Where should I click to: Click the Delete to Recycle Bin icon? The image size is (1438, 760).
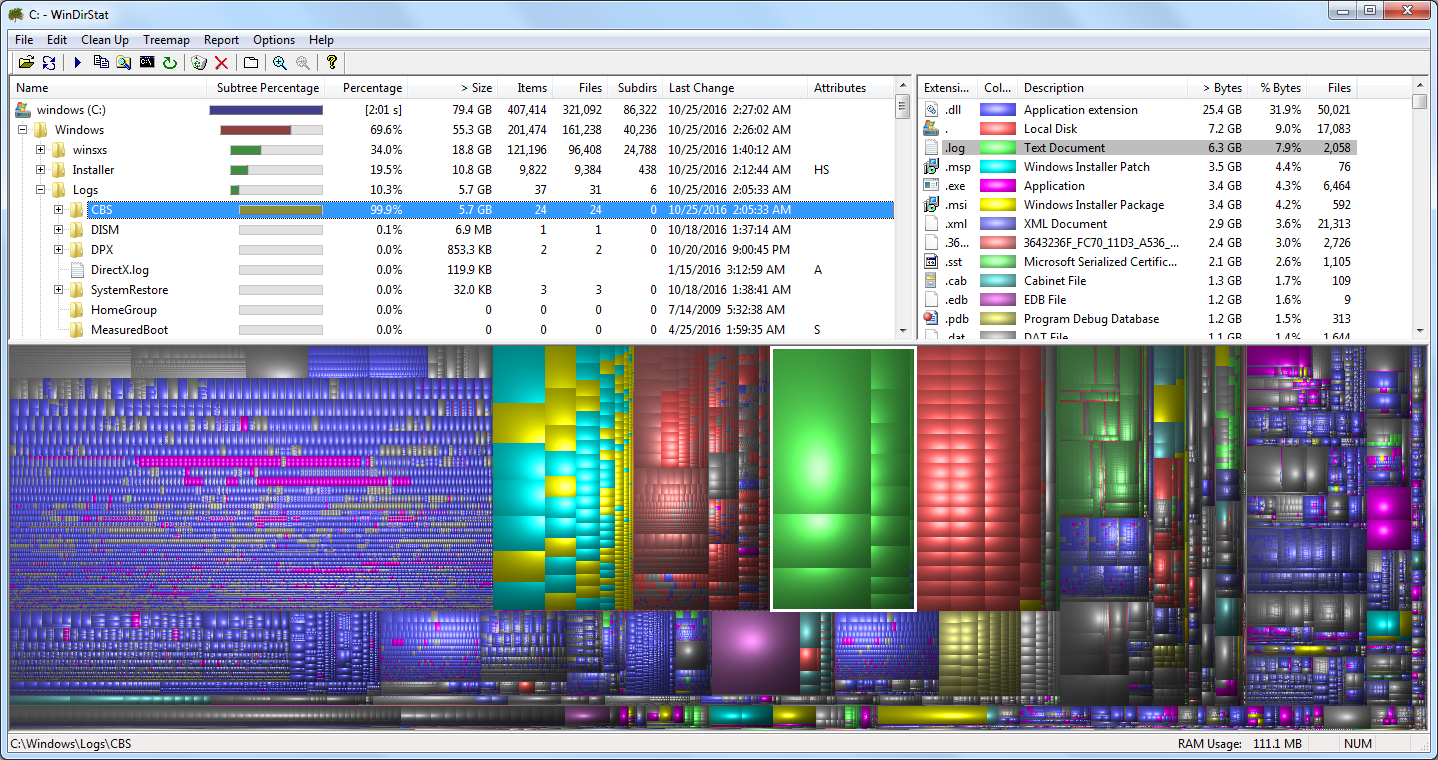point(199,62)
